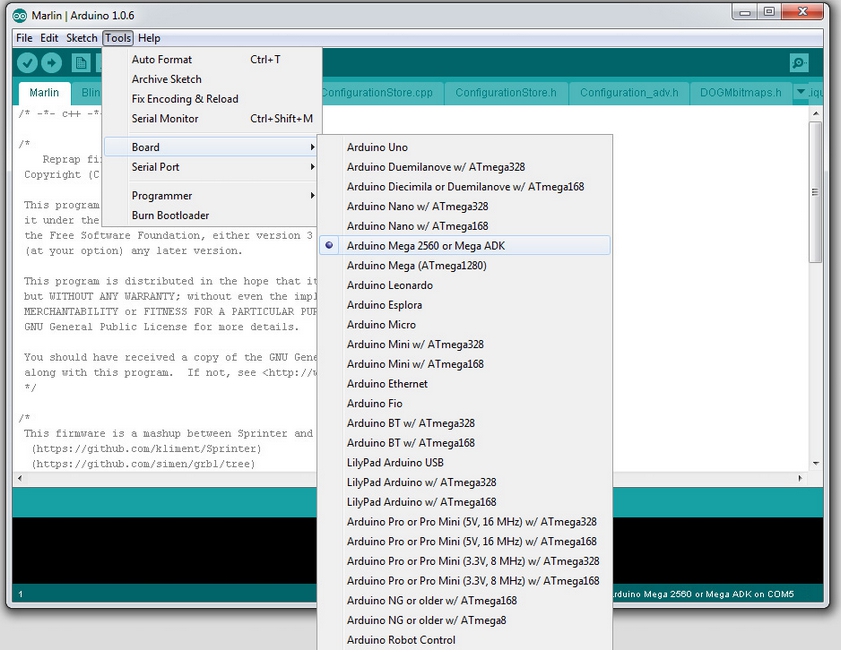Select Arduino Uno board

coord(464,147)
